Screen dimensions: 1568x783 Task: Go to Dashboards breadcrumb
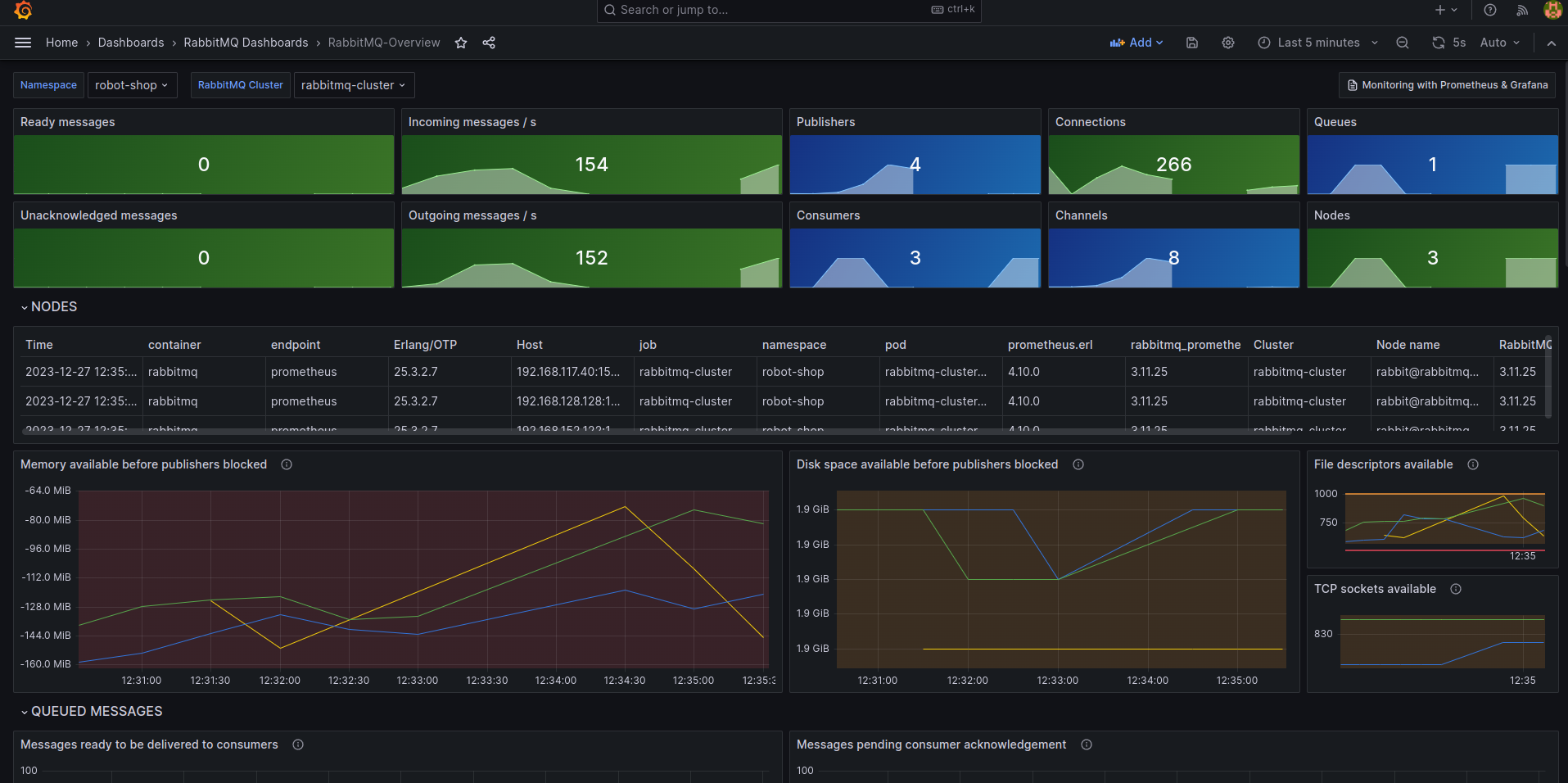(x=131, y=43)
